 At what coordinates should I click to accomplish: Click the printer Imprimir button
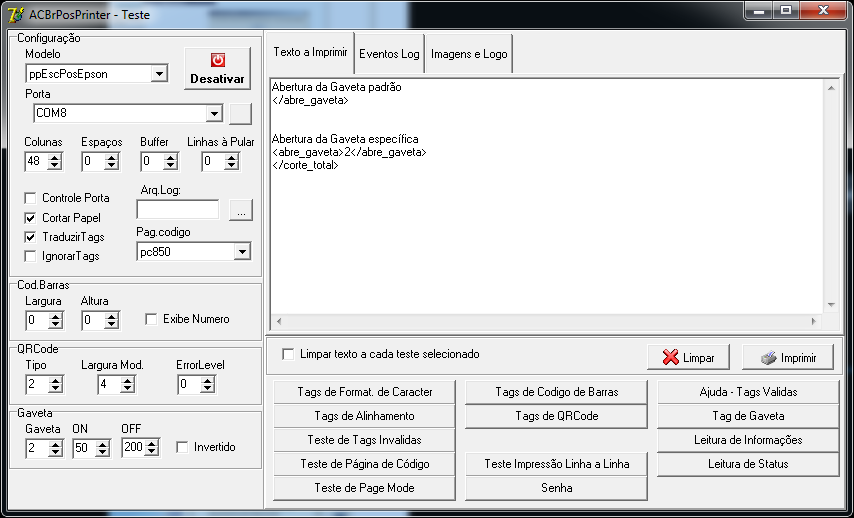[x=788, y=357]
